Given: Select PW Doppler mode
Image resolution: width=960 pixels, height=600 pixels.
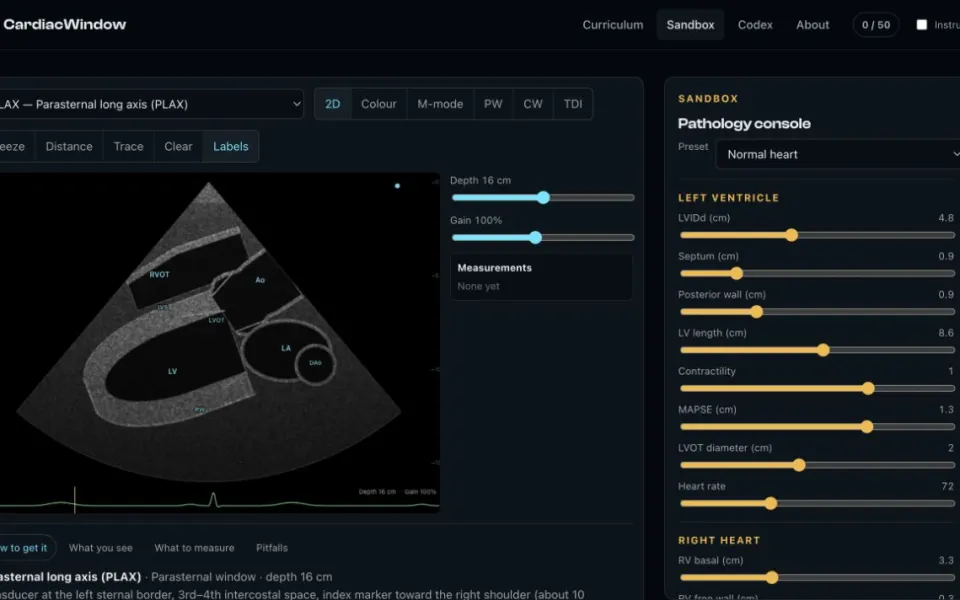Looking at the screenshot, I should coord(493,104).
